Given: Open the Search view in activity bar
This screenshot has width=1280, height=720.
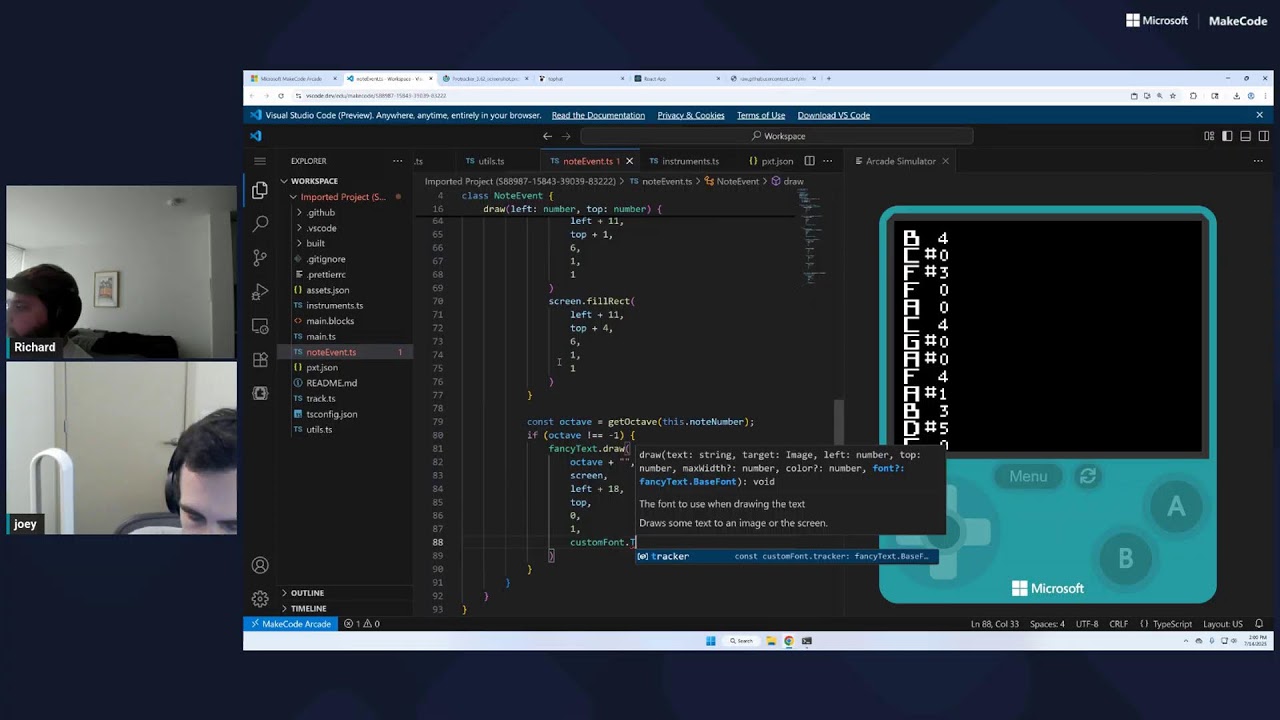Looking at the screenshot, I should 260,223.
